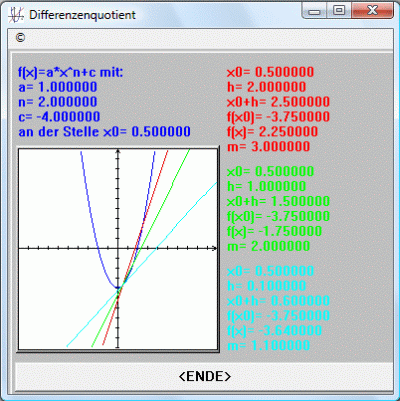Select the blue value 'a= 1.000000'
The image size is (400, 401).
point(57,87)
